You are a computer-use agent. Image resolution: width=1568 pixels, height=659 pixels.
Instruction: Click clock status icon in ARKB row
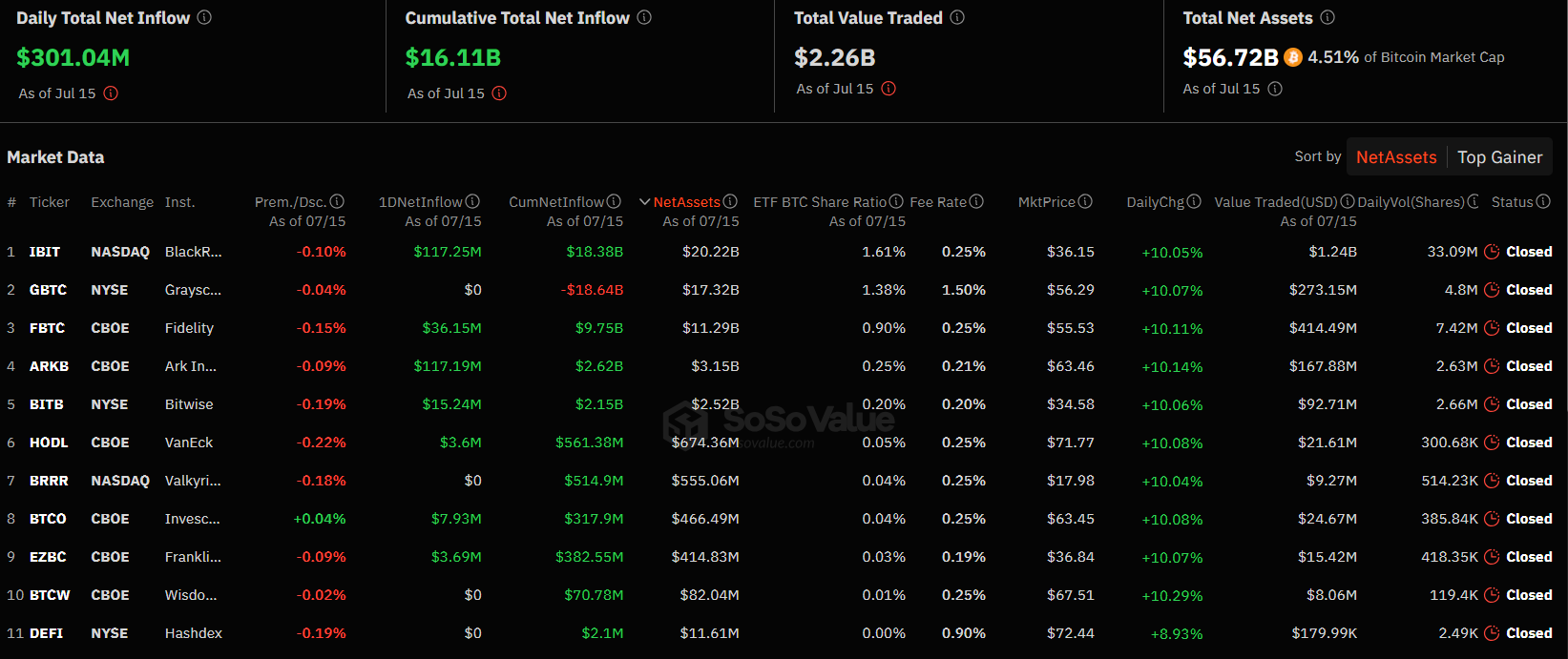point(1492,366)
